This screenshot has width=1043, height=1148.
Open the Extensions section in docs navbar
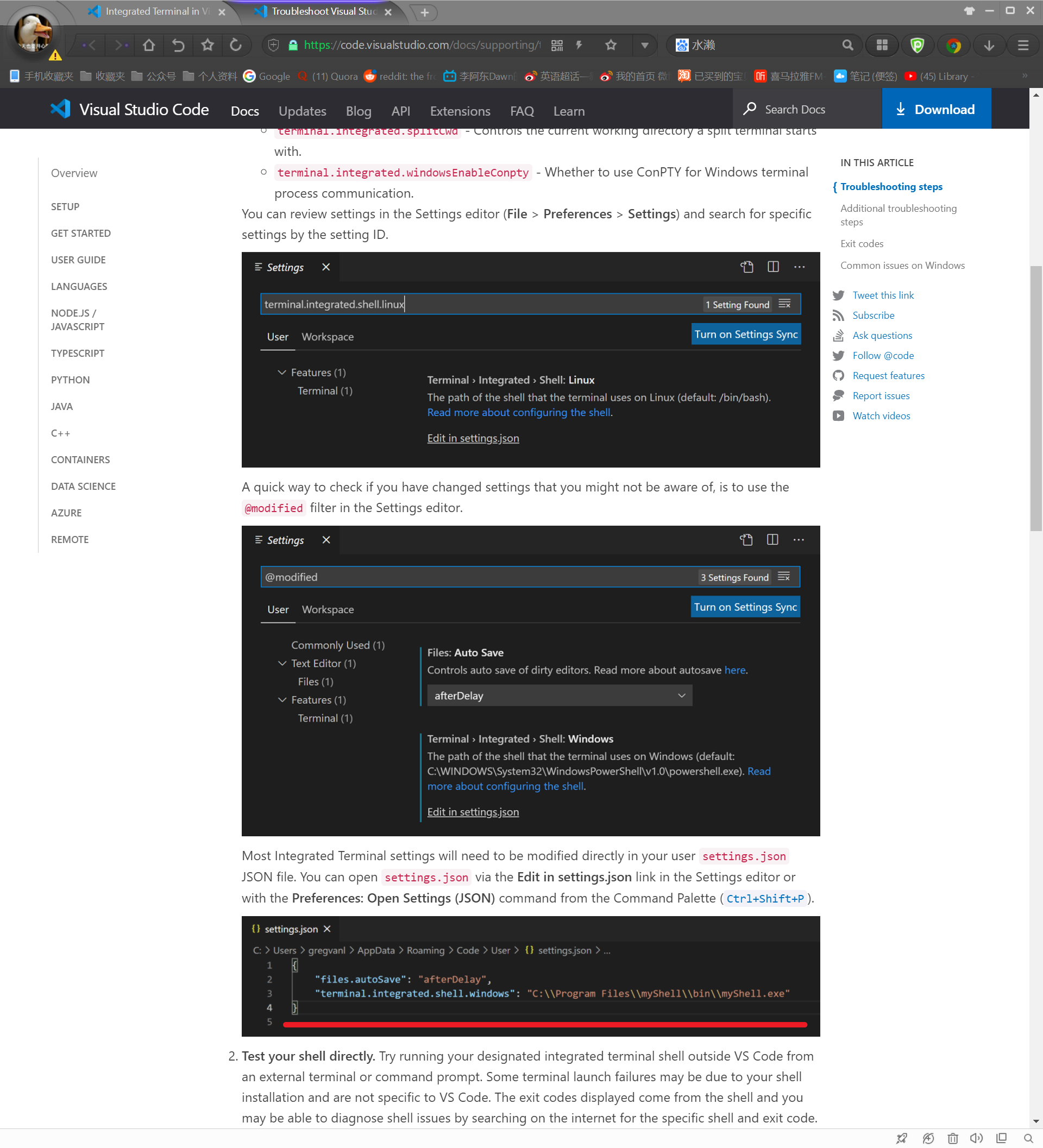pyautogui.click(x=460, y=111)
